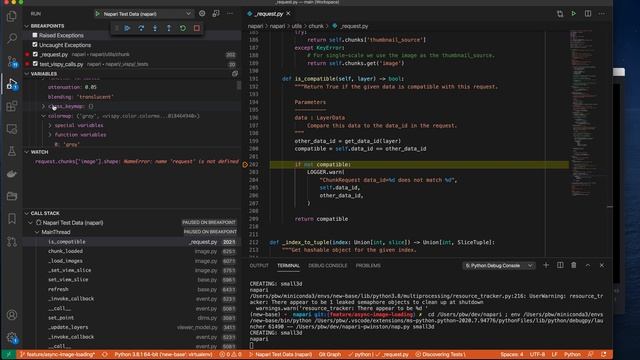Restart the debug session
Viewport: 640px width, 360px height.
tap(183, 28)
